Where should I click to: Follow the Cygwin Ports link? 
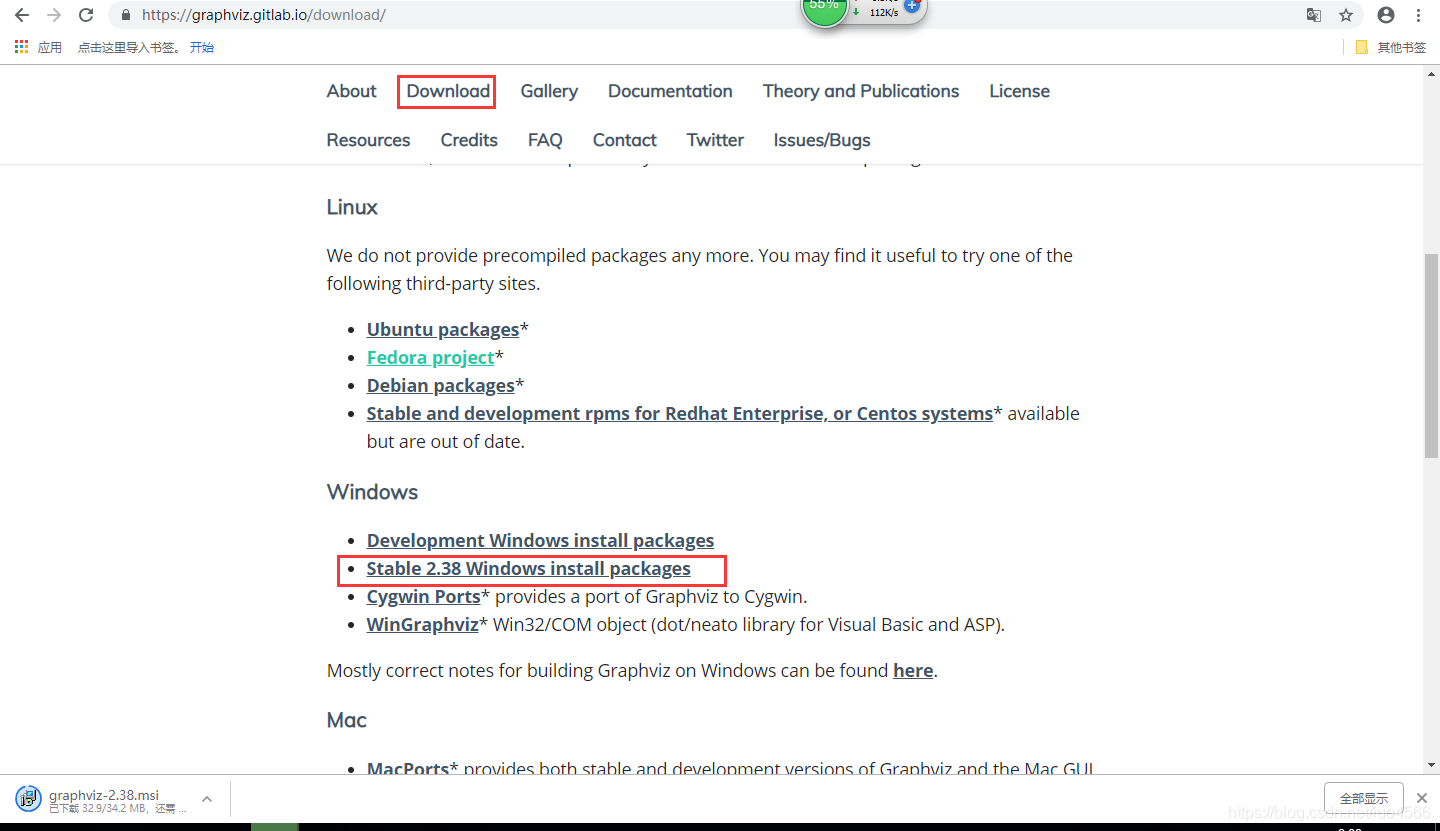(424, 596)
